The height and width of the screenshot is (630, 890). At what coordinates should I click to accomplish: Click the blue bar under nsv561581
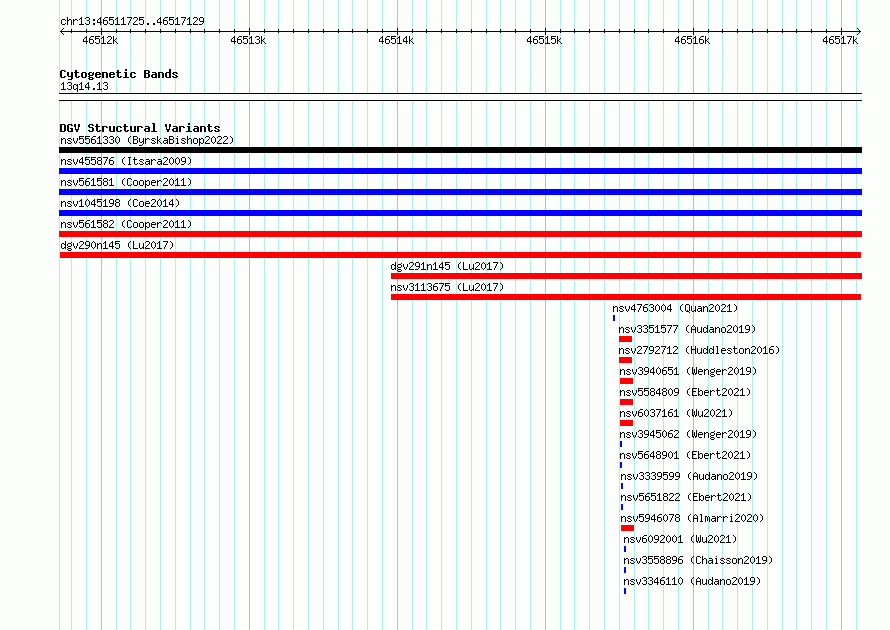(x=460, y=192)
